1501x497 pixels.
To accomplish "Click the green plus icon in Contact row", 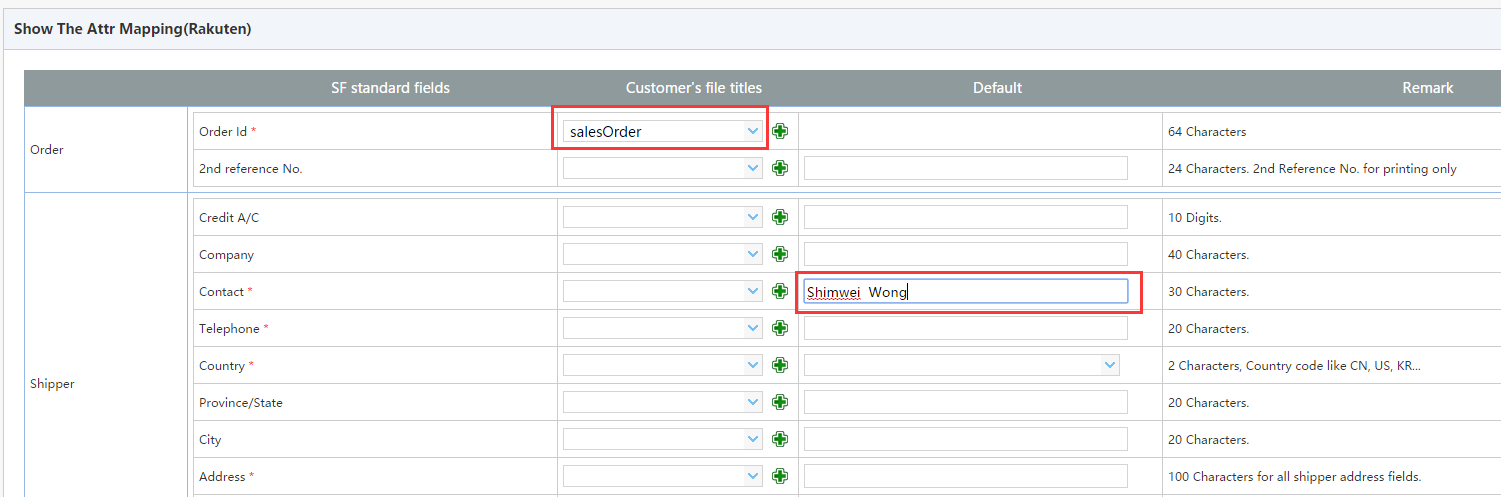I will click(x=780, y=291).
